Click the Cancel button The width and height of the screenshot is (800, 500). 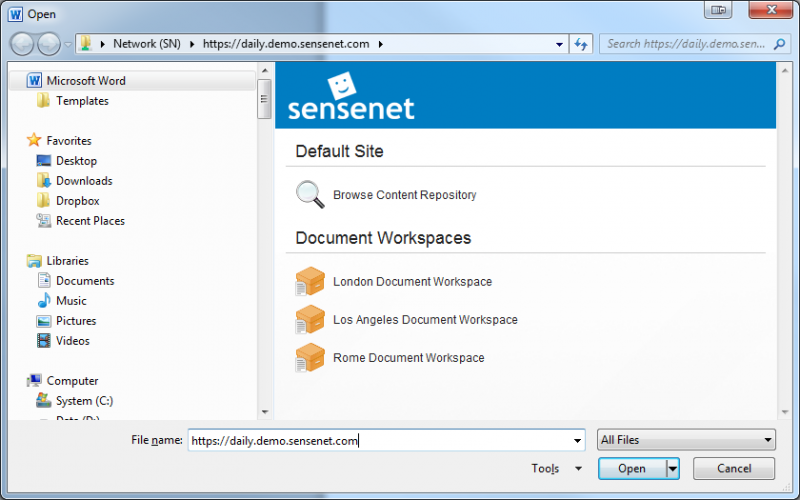pyautogui.click(x=734, y=468)
